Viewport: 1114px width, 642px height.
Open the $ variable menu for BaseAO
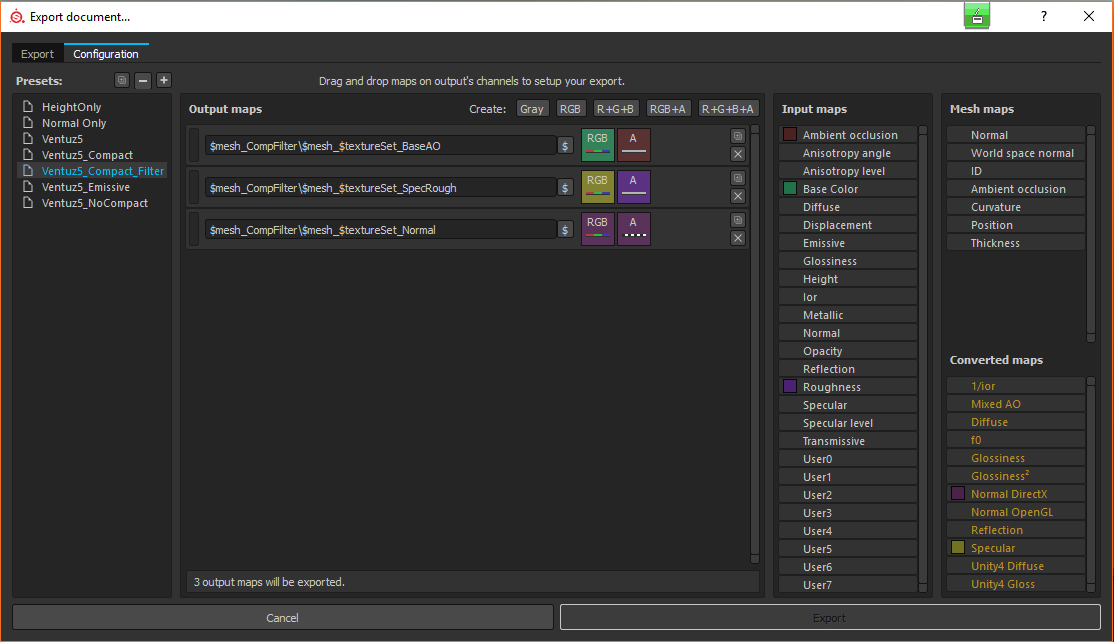[x=565, y=146]
